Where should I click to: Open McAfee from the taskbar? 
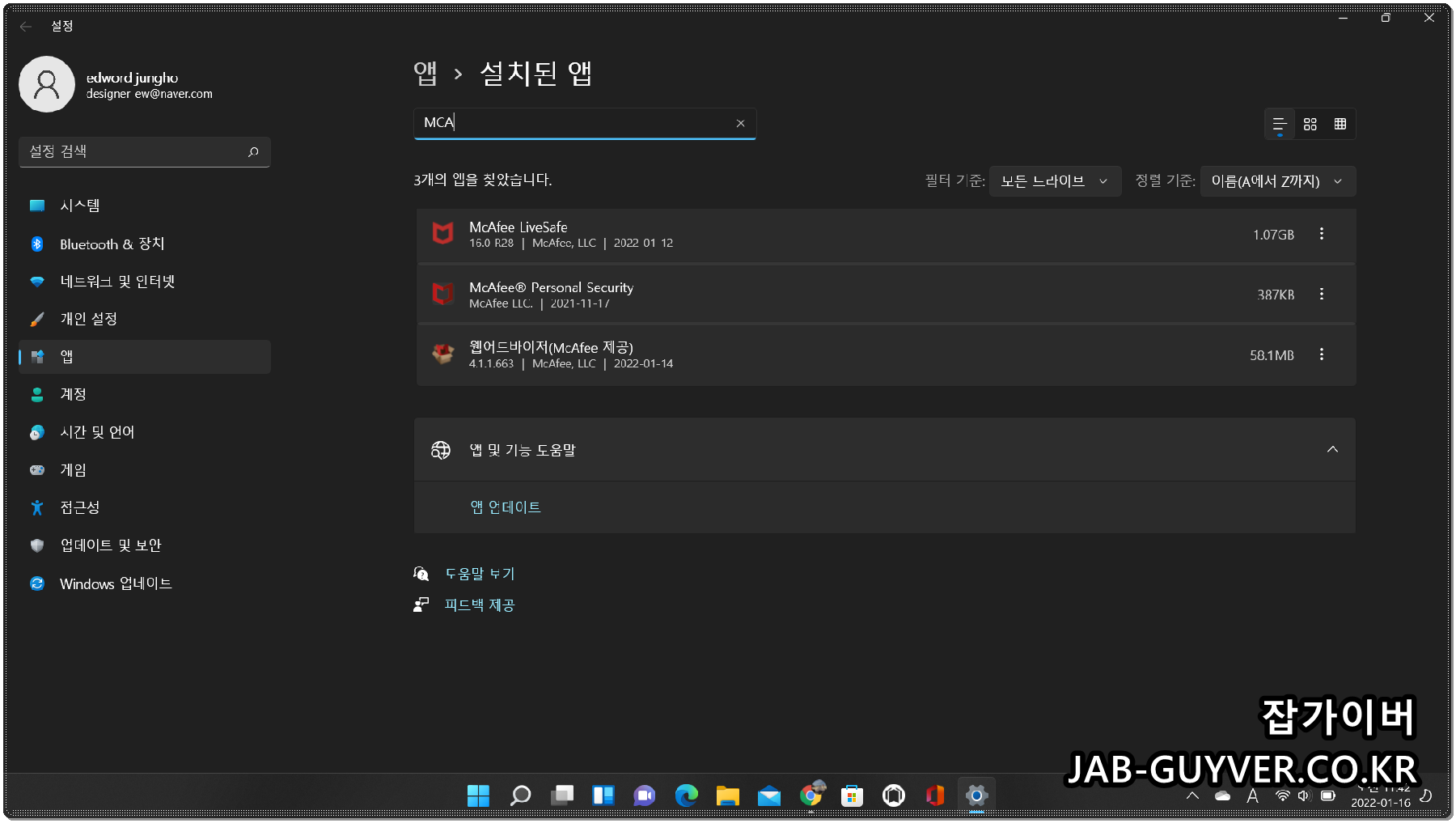point(935,795)
